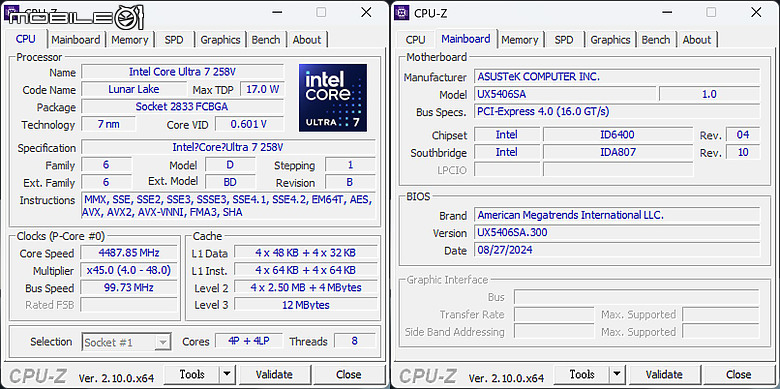Select the Socket 2833 FCBGA package field
The width and height of the screenshot is (780, 389).
click(x=183, y=106)
